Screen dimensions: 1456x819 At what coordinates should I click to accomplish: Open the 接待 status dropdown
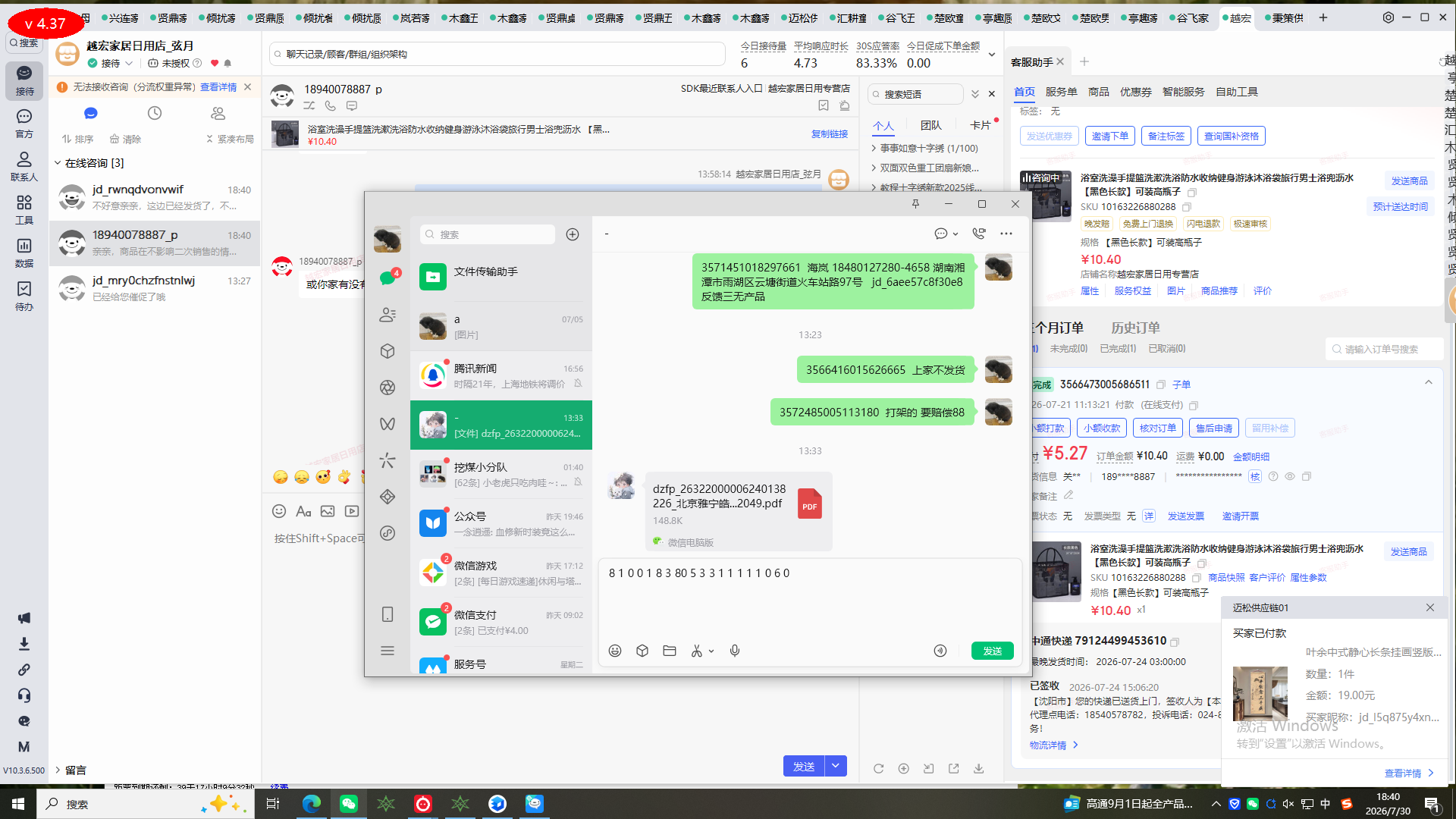(x=111, y=63)
